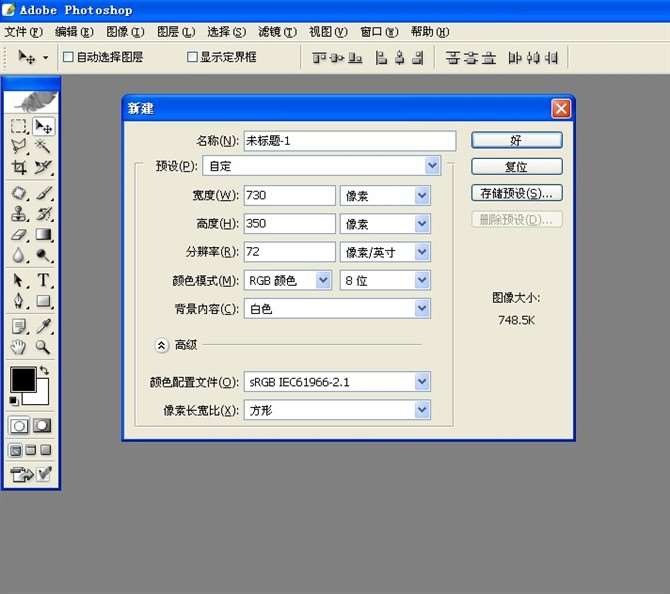670x594 pixels.
Task: Open the width unit dropdown
Action: pyautogui.click(x=422, y=196)
